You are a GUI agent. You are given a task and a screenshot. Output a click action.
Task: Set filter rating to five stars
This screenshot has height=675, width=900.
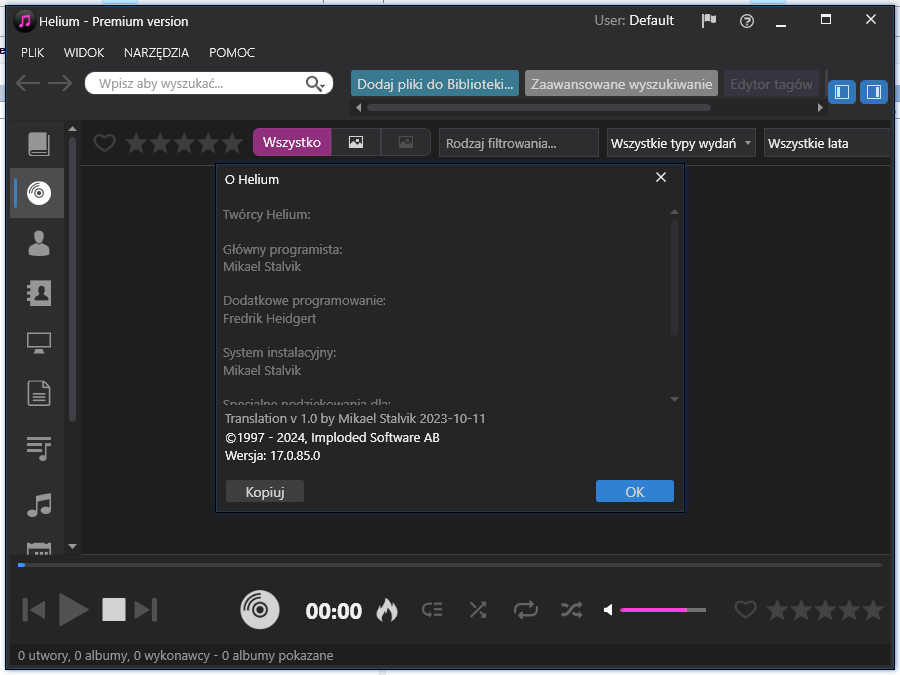coord(232,143)
